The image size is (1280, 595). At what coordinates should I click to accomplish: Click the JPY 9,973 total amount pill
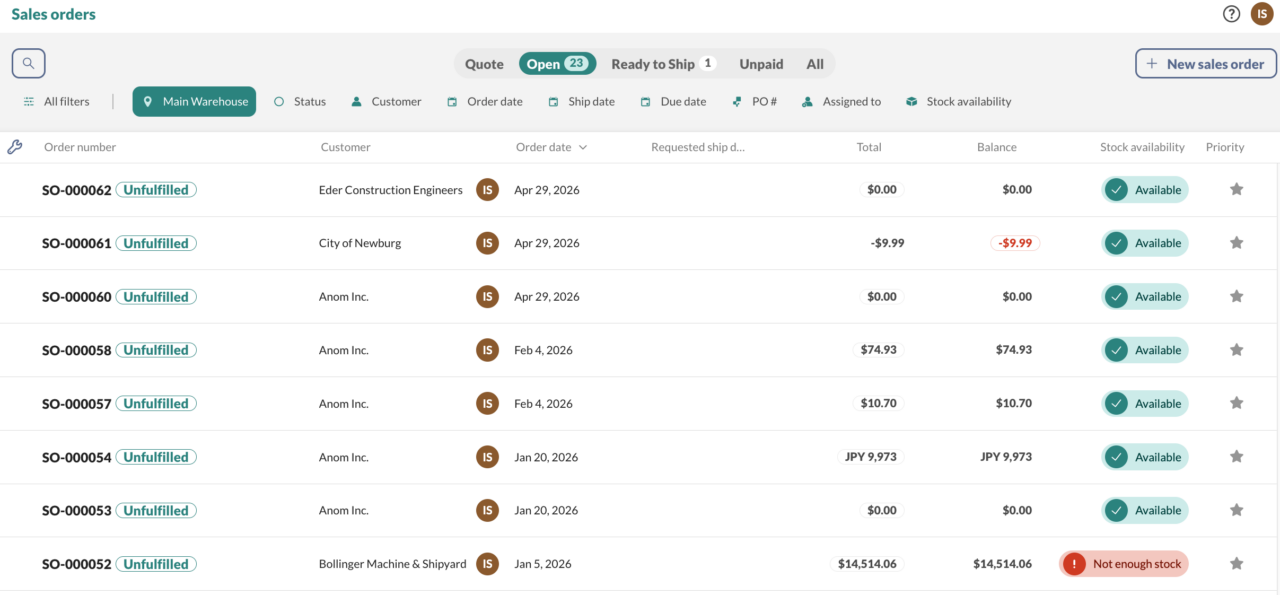coord(870,457)
